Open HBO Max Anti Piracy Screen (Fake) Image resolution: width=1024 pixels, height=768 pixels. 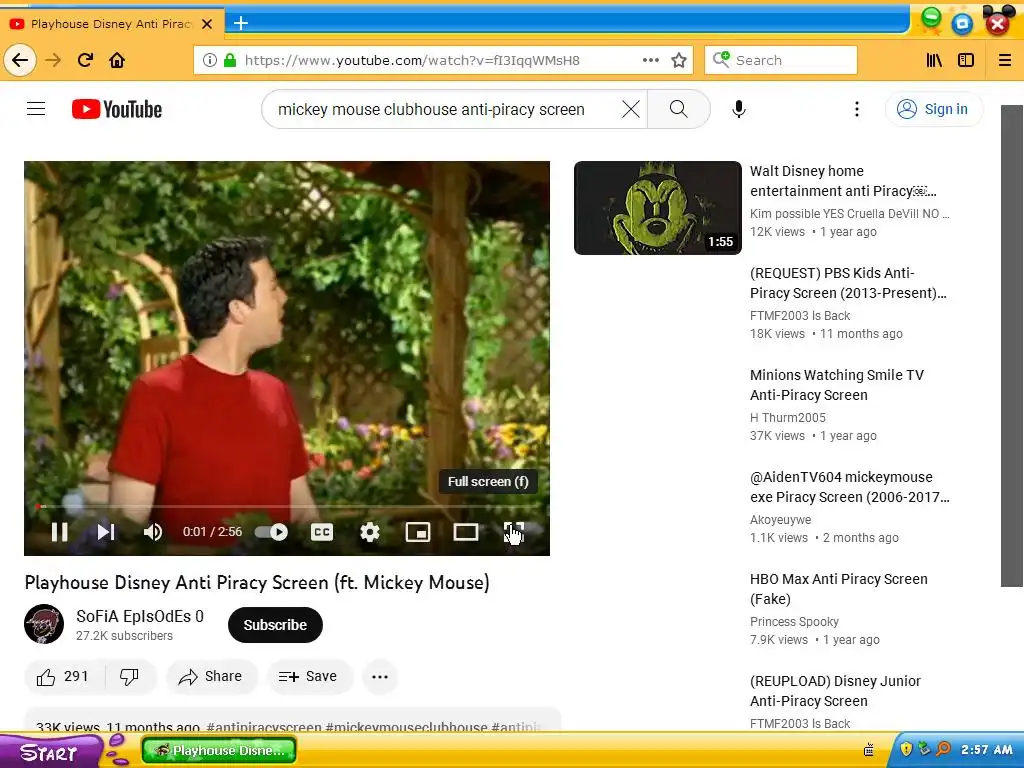pos(839,588)
